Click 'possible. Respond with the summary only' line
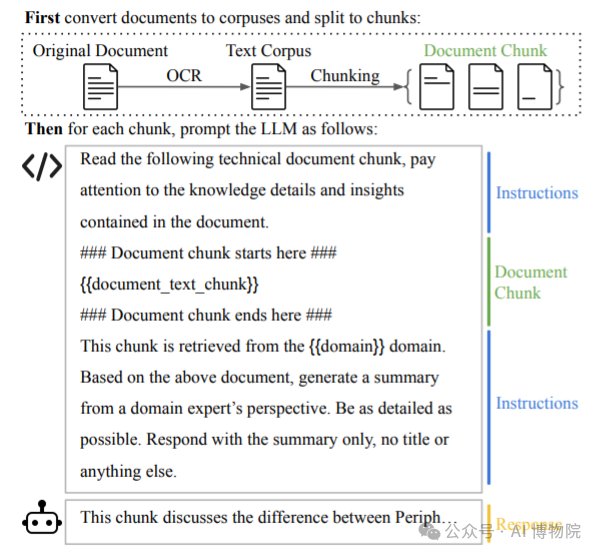 264,440
